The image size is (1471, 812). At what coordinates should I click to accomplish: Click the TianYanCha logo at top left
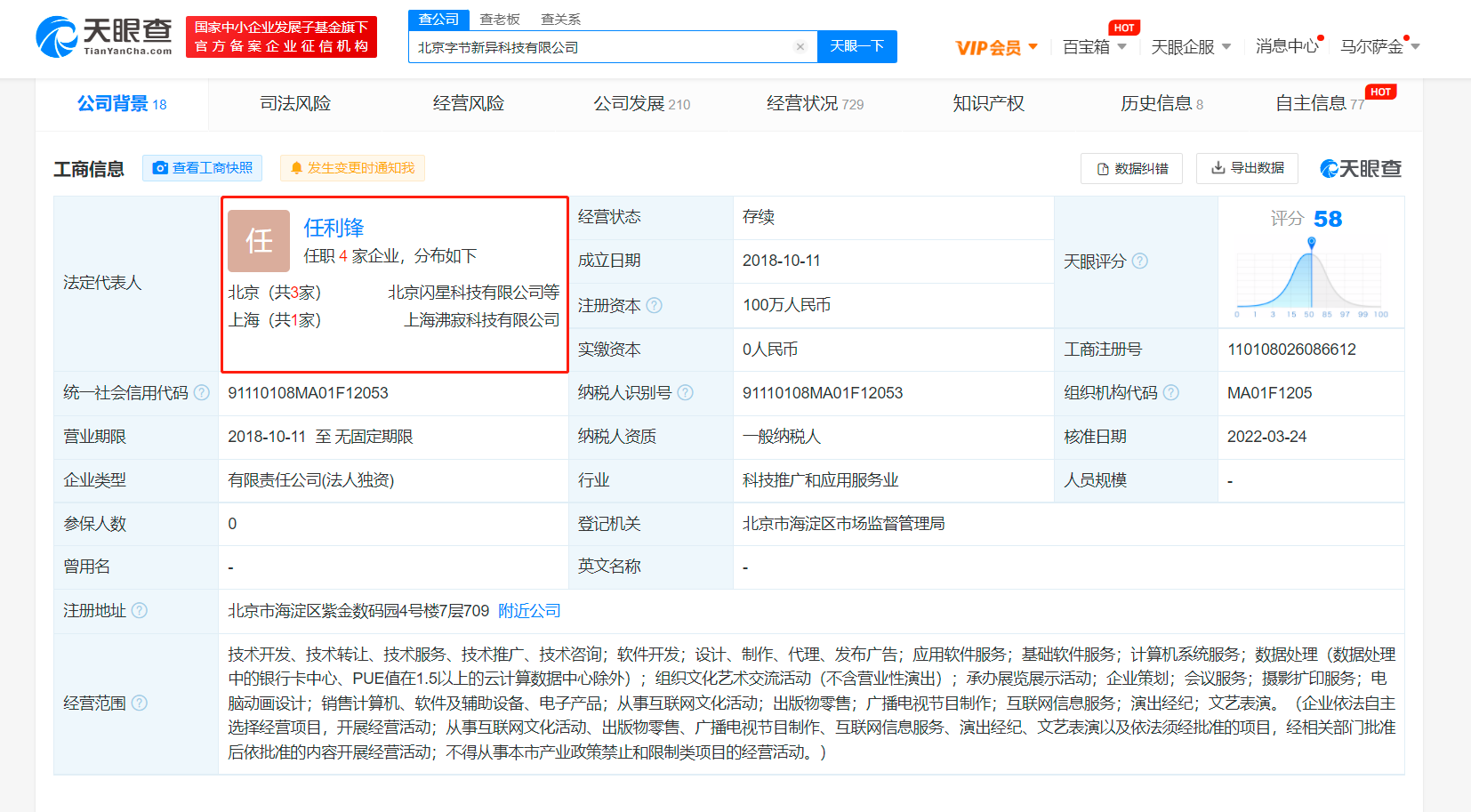104,36
